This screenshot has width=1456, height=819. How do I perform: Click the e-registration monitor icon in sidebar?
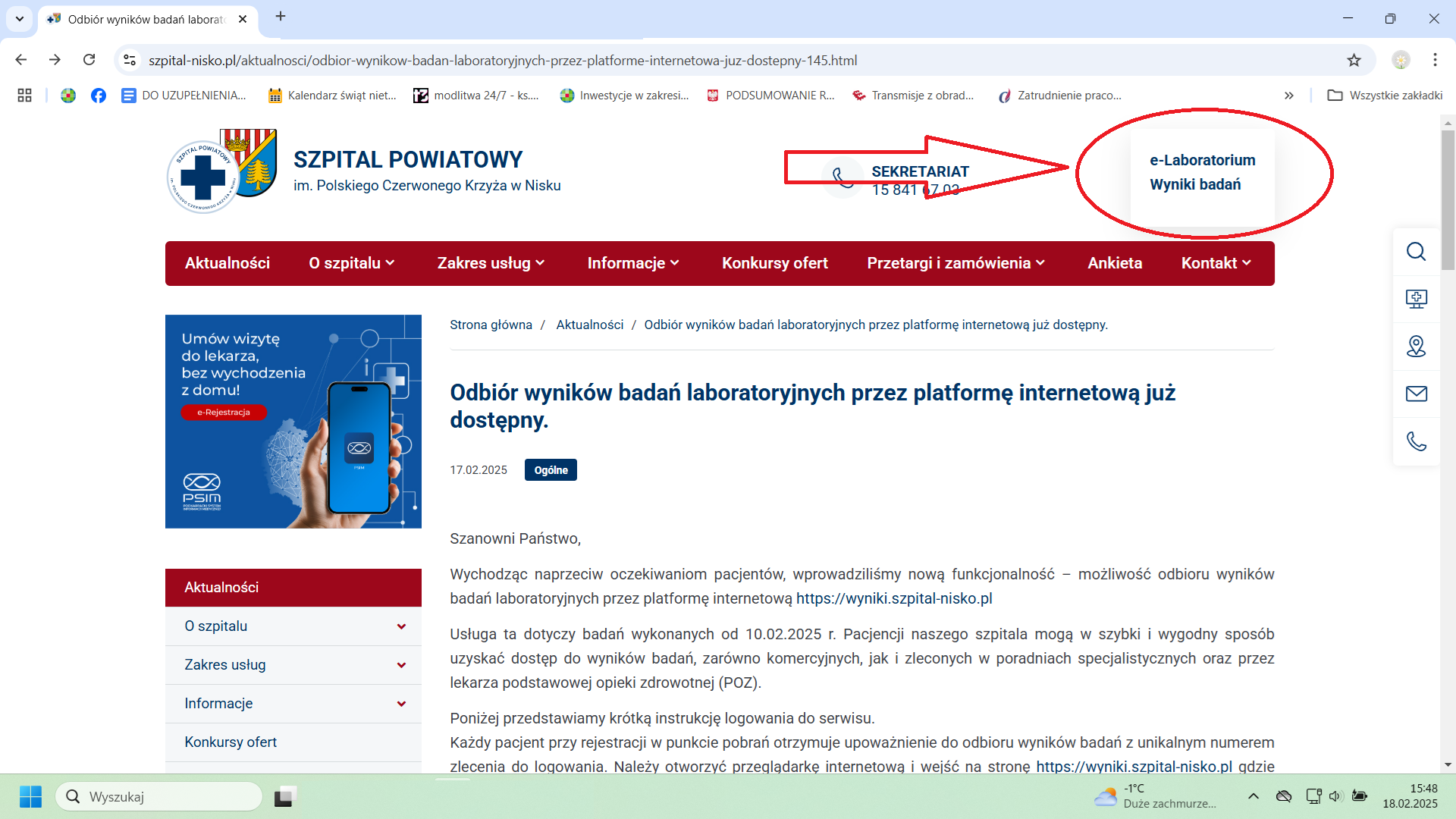tap(1416, 299)
